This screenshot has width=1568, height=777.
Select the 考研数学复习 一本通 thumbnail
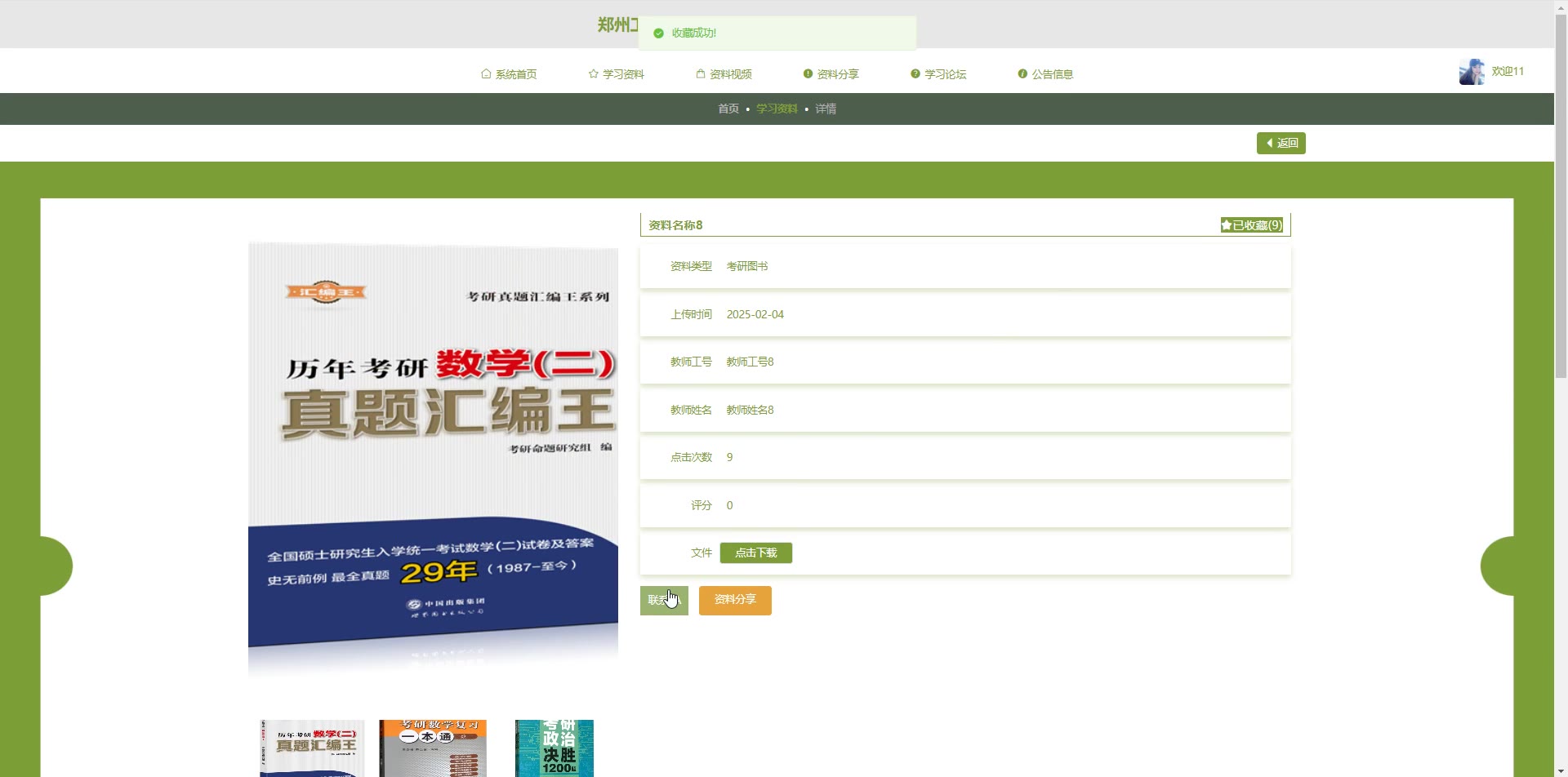pyautogui.click(x=433, y=748)
